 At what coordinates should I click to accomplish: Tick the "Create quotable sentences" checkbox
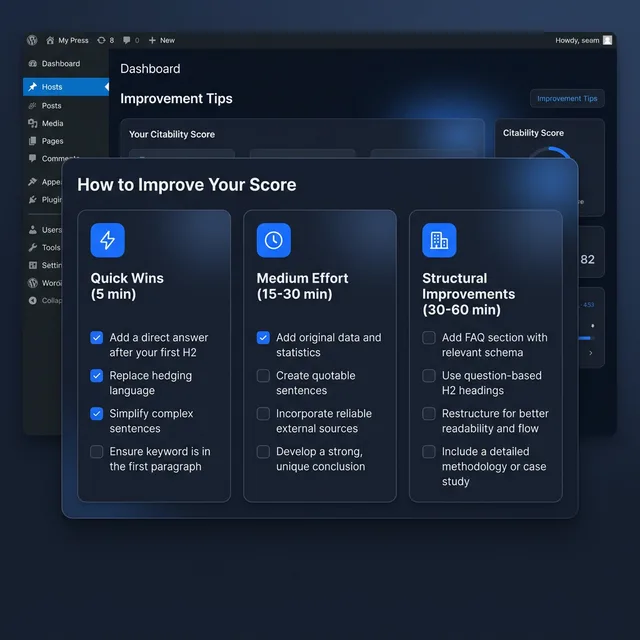coord(263,376)
